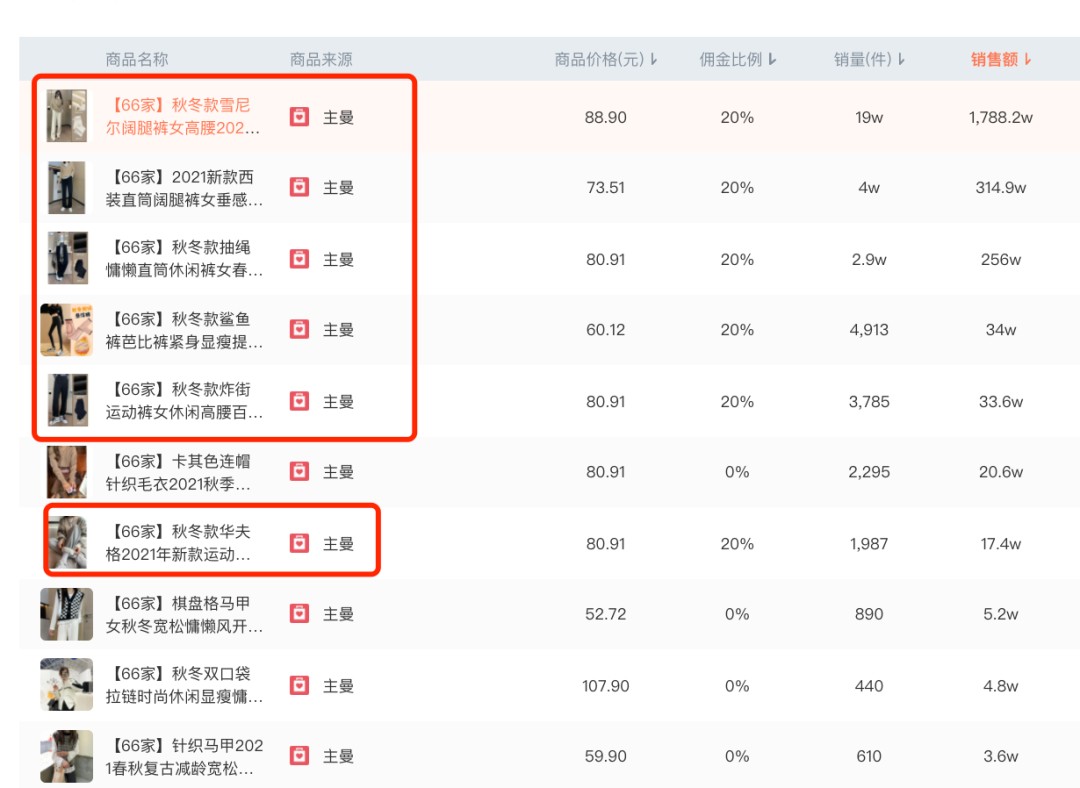The height and width of the screenshot is (788, 1080).
Task: Select price value 73.51
Action: 605,187
